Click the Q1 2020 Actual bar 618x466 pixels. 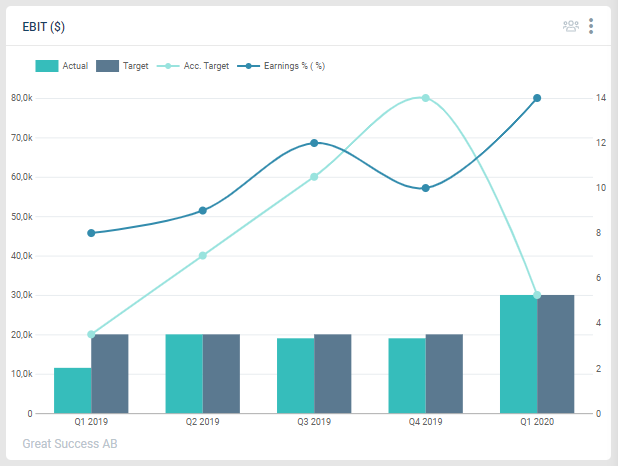coord(519,354)
